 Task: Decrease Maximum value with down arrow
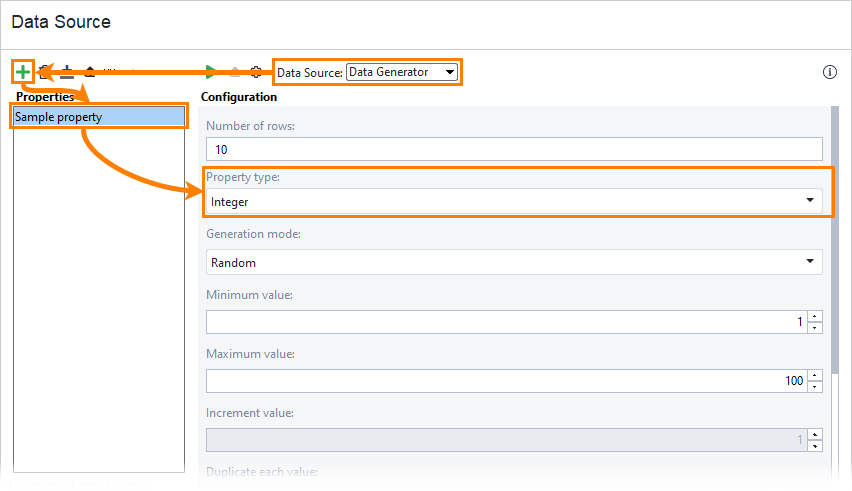pyautogui.click(x=815, y=387)
